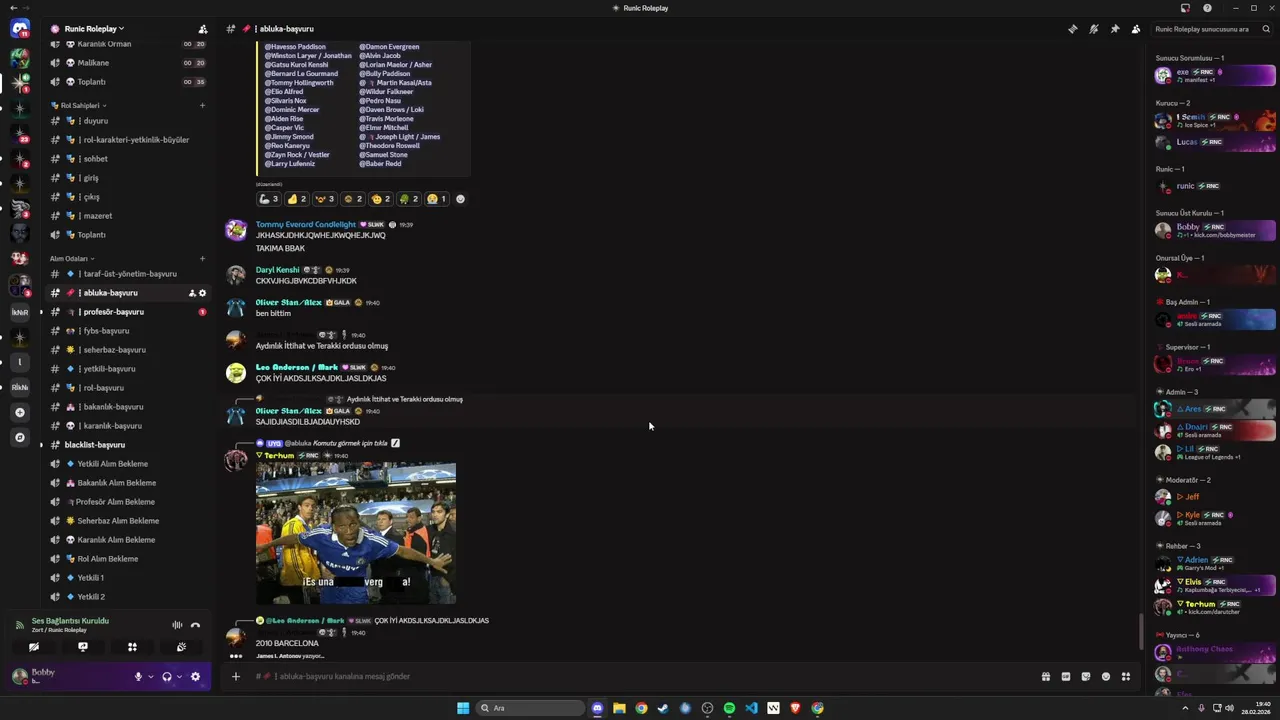Open the Help question mark icon
Screen dimensions: 1280x720
click(x=1207, y=8)
